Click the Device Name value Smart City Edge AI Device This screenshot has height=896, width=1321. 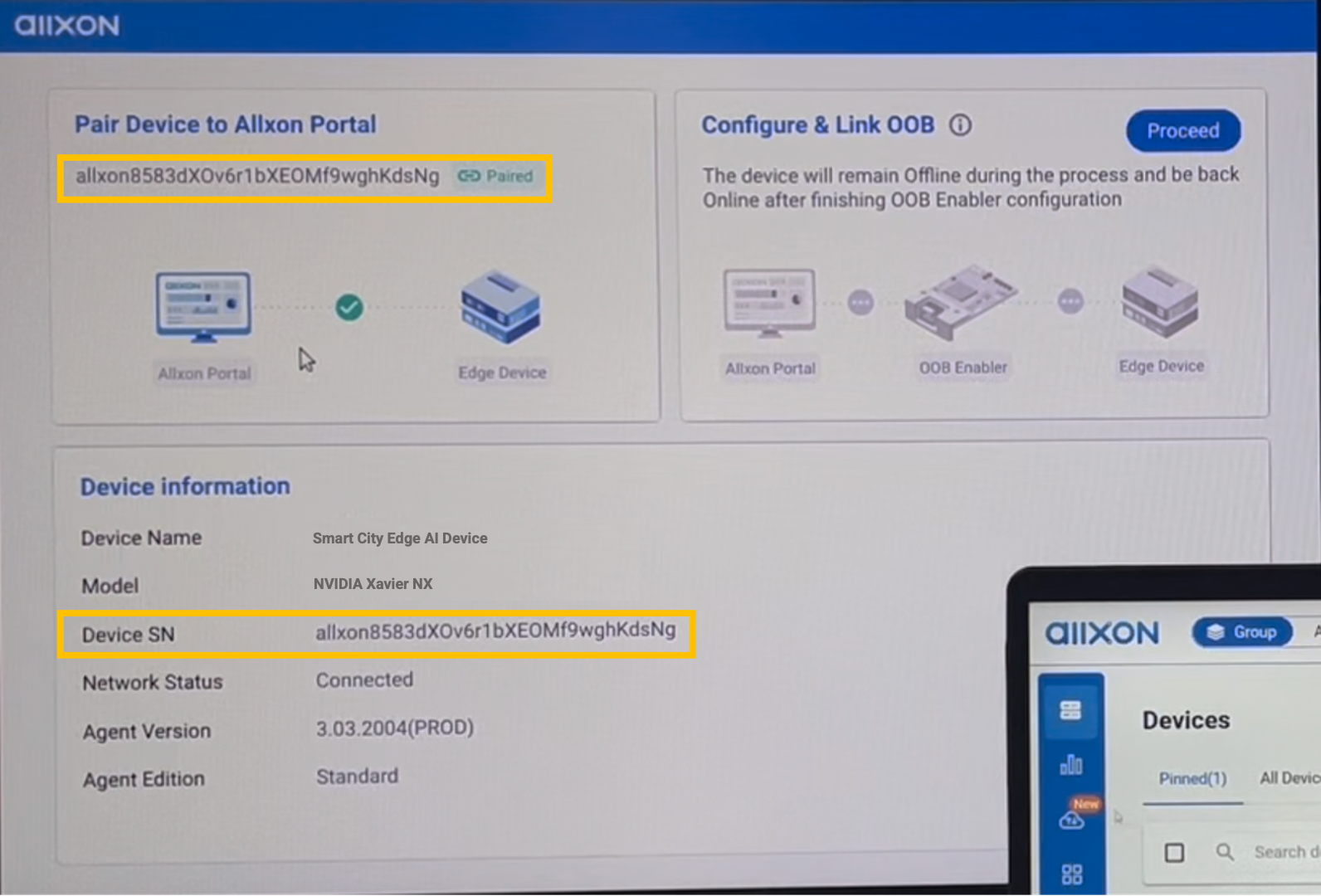click(x=400, y=538)
